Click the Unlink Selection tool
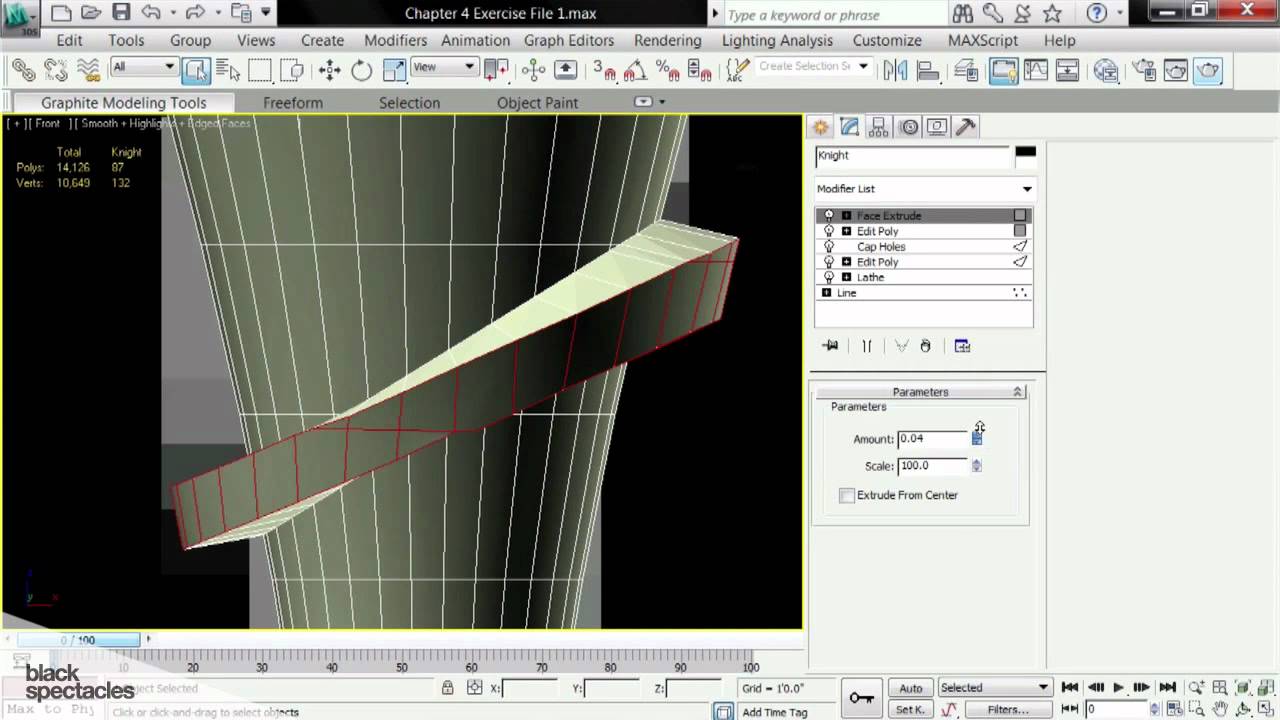The height and width of the screenshot is (720, 1280). point(55,70)
